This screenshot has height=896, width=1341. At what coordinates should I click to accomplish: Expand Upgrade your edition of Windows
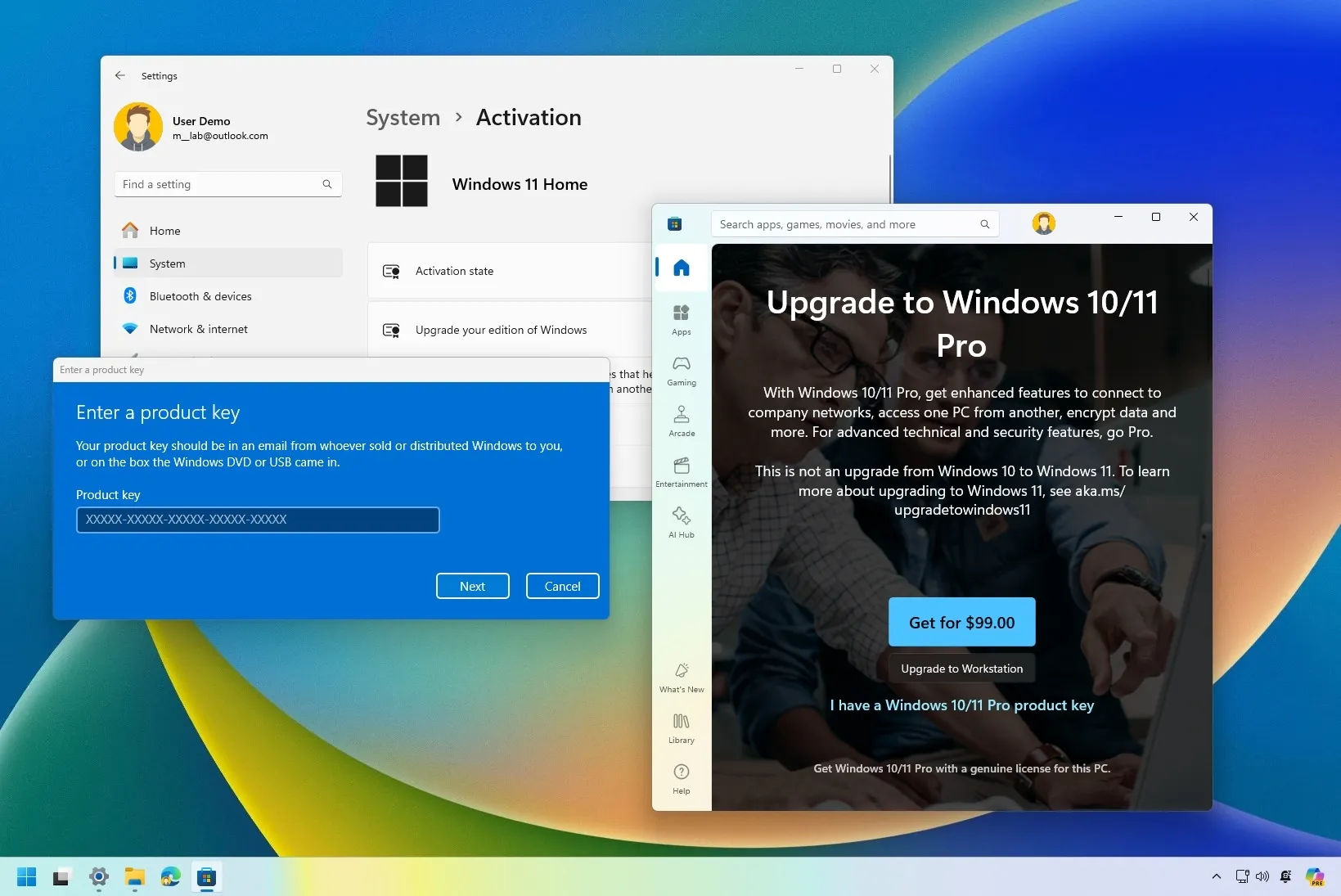500,330
